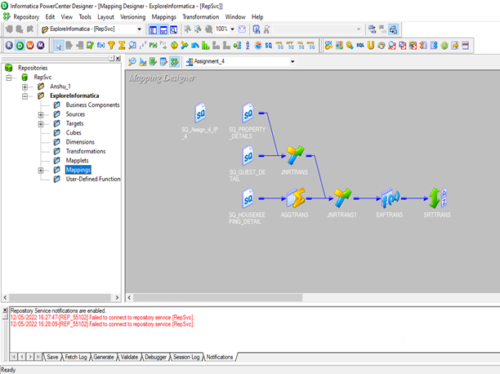500x374 pixels.
Task: Open the Assignment_4 mapping dropdown
Action: [x=292, y=61]
